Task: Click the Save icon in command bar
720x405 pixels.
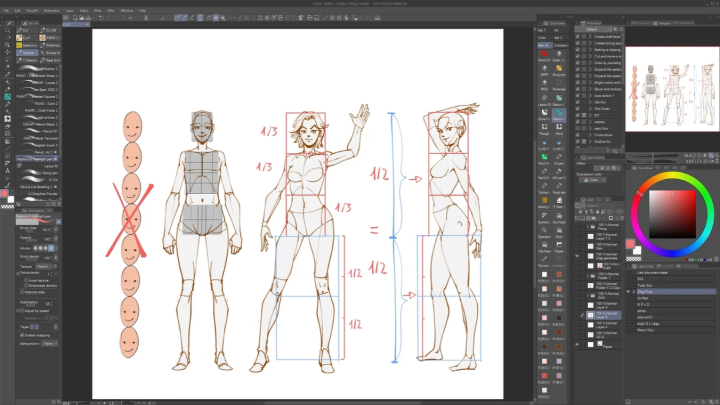Action: [88, 18]
